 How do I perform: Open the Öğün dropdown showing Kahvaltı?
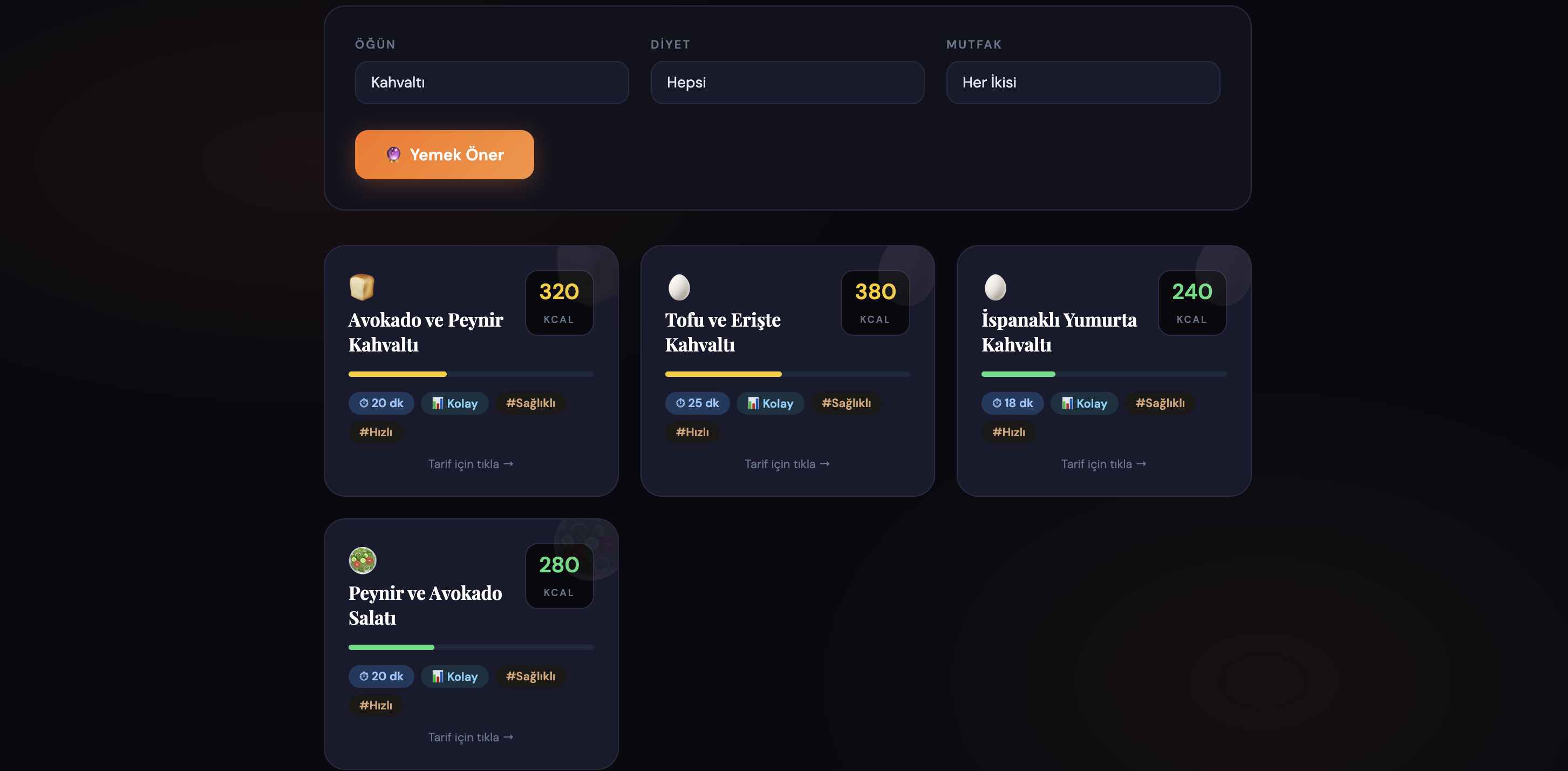pos(491,82)
